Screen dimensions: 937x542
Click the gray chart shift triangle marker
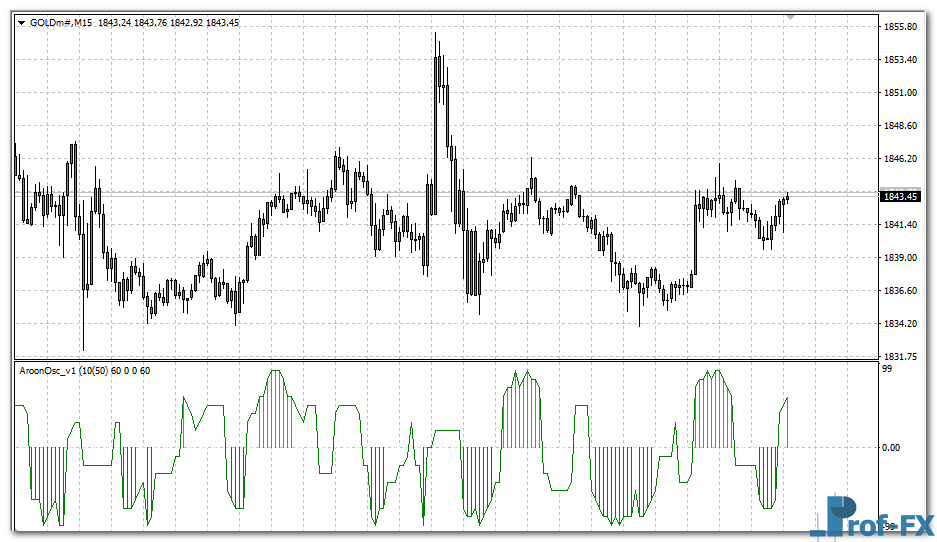791,17
